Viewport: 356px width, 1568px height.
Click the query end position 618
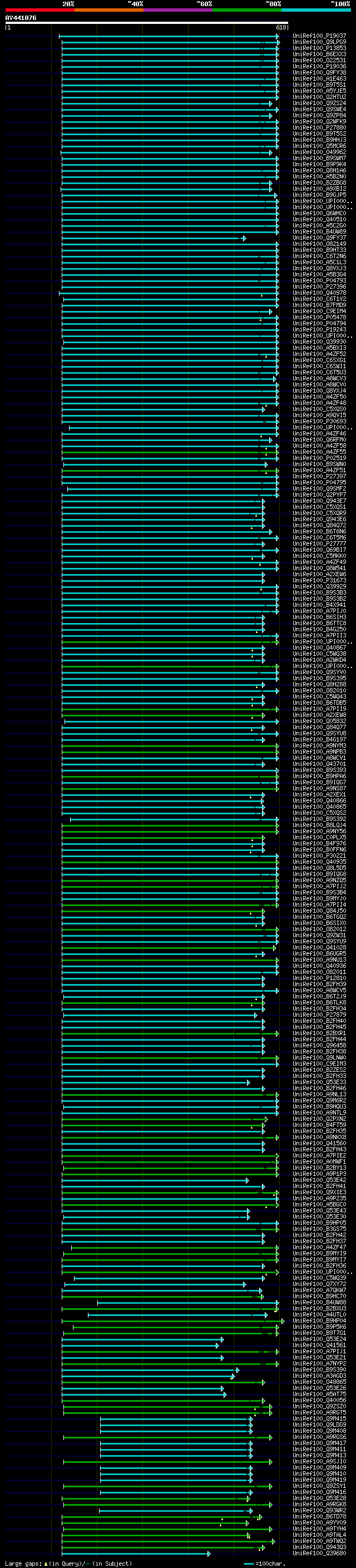280,27
